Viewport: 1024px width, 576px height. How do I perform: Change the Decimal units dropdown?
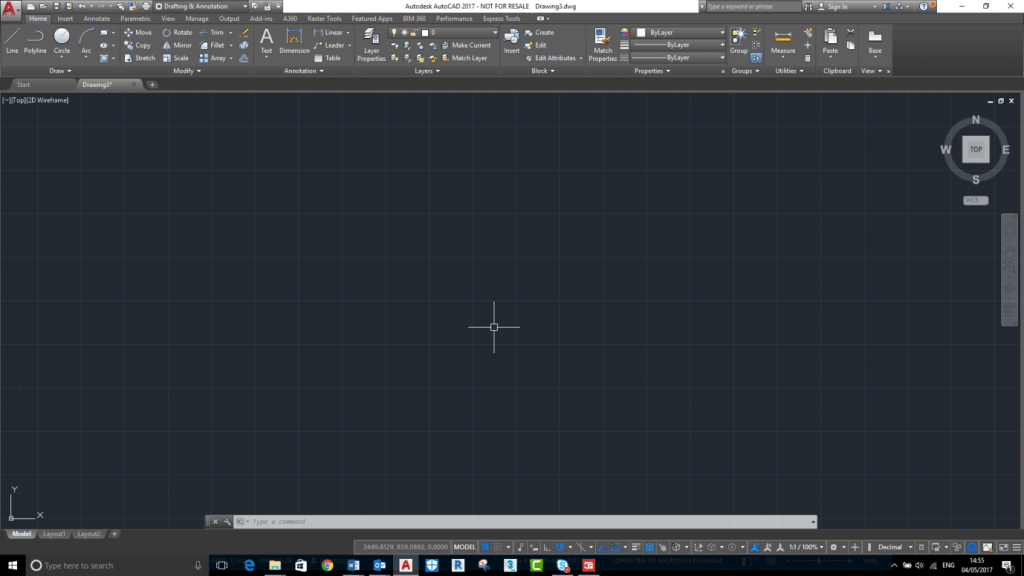(x=893, y=546)
